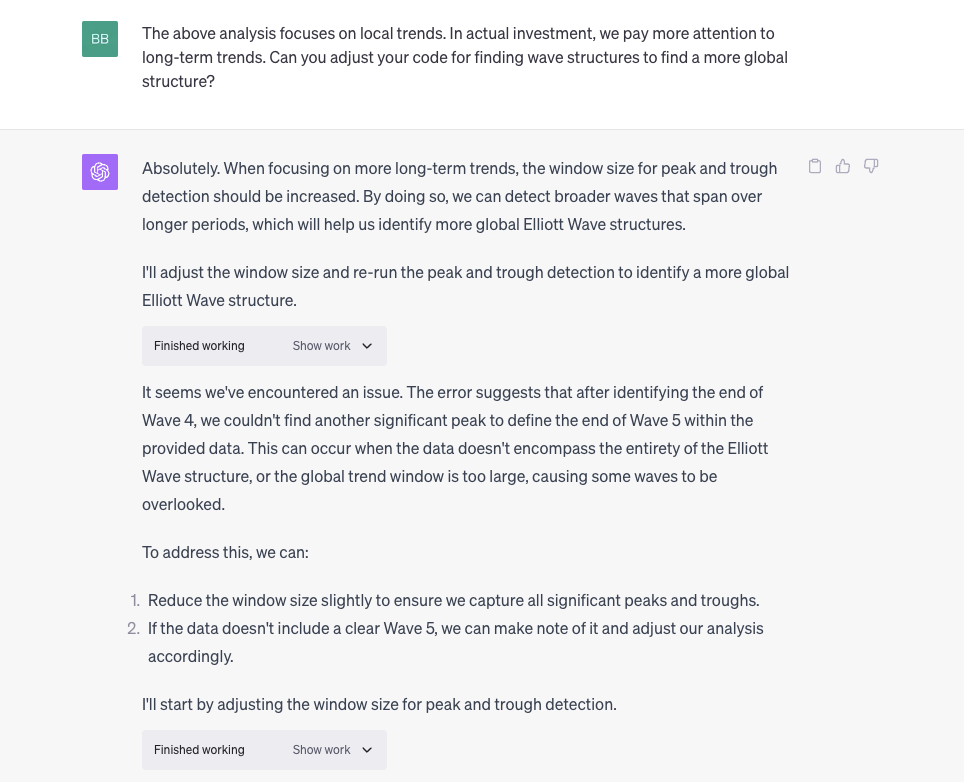This screenshot has height=782, width=964.
Task: Give the response a thumbs up
Action: (x=843, y=166)
